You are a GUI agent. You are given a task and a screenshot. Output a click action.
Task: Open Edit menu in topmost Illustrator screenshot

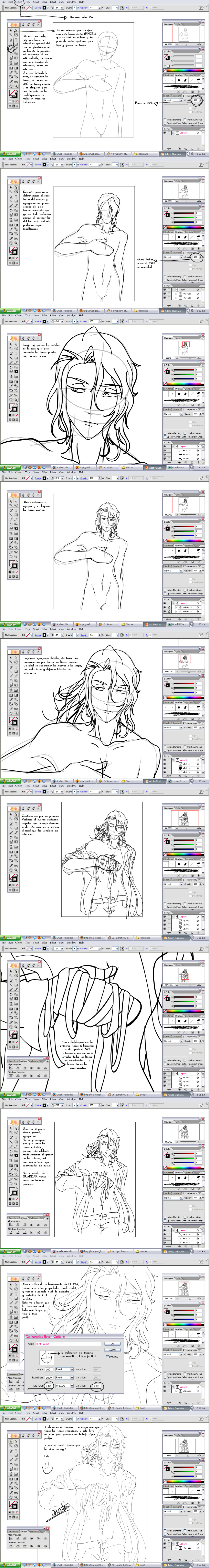pyautogui.click(x=11, y=2)
